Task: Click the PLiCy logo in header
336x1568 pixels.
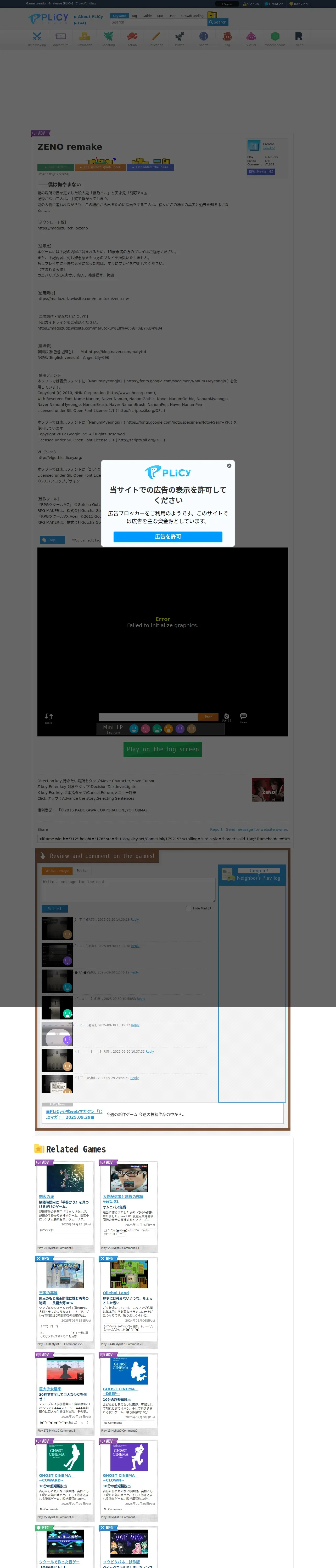Action: click(48, 18)
